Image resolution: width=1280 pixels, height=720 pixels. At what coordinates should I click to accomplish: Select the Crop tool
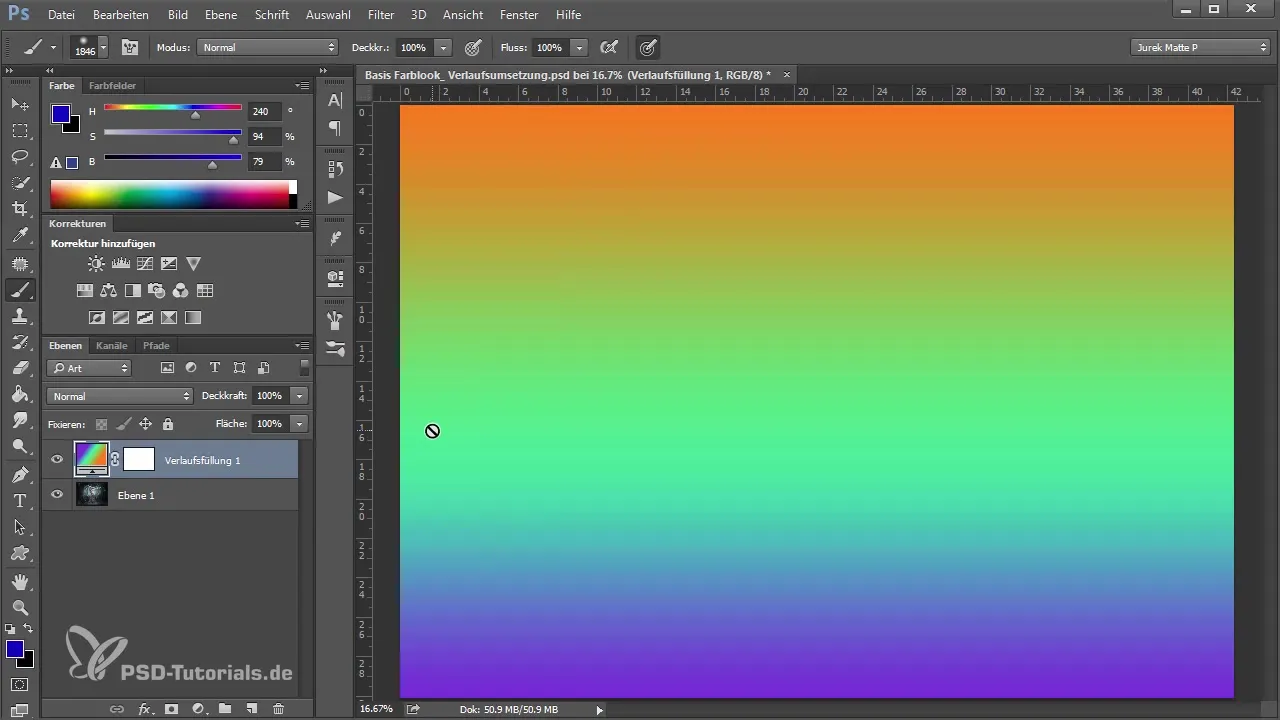(x=19, y=209)
